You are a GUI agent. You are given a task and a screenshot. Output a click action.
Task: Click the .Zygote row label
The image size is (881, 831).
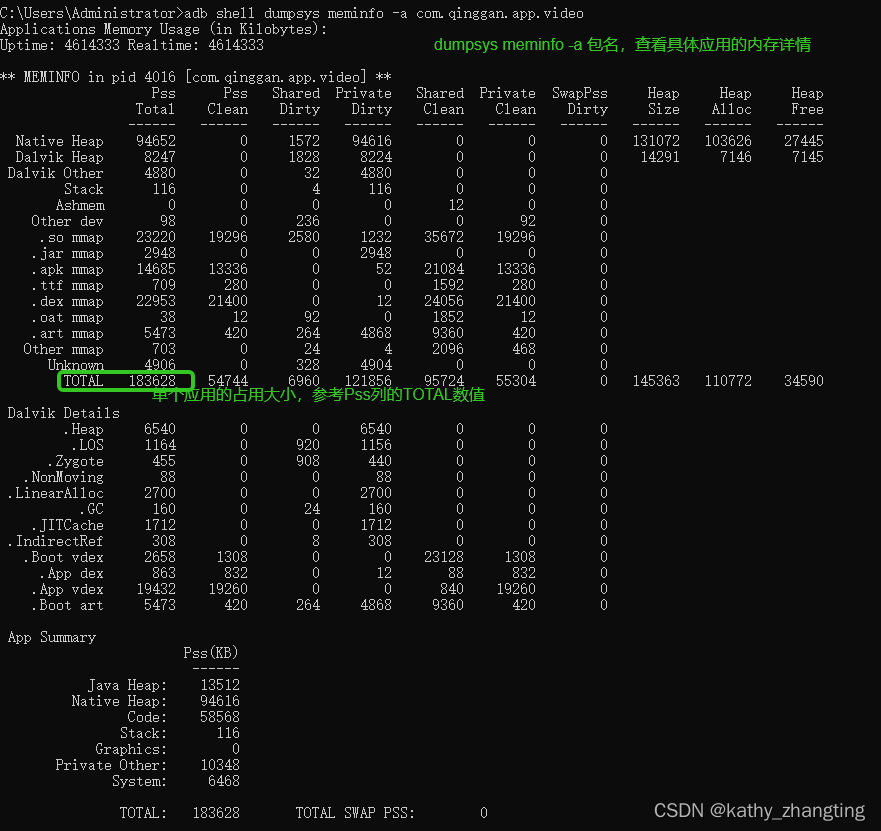click(x=76, y=462)
